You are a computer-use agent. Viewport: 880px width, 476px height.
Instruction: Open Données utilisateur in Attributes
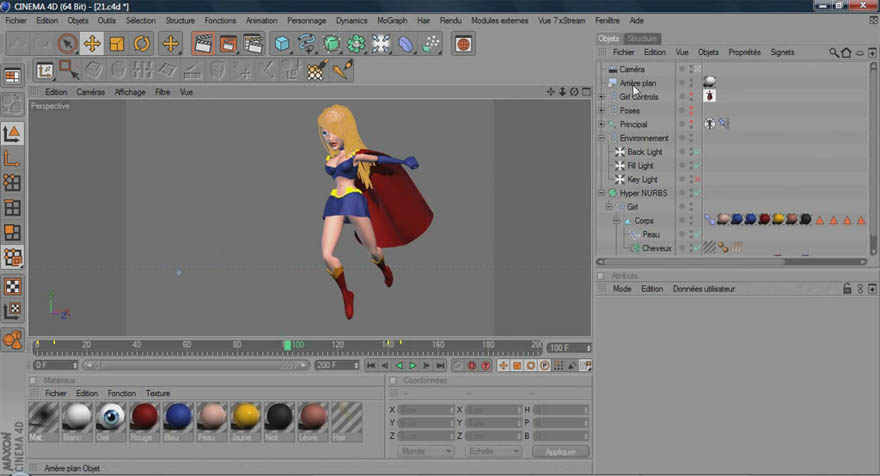point(704,289)
